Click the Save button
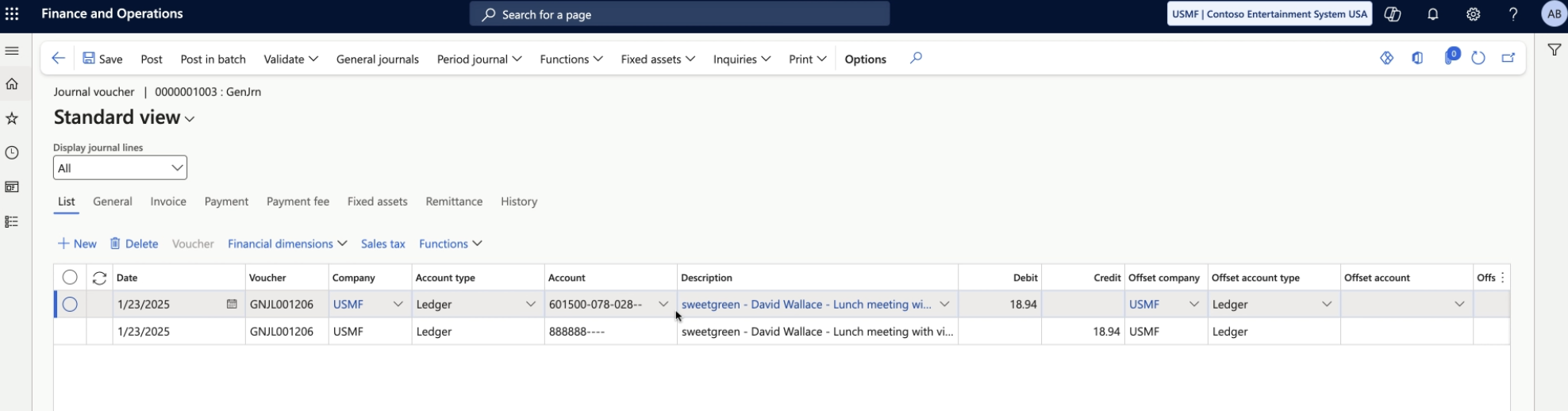1568x411 pixels. click(x=102, y=59)
